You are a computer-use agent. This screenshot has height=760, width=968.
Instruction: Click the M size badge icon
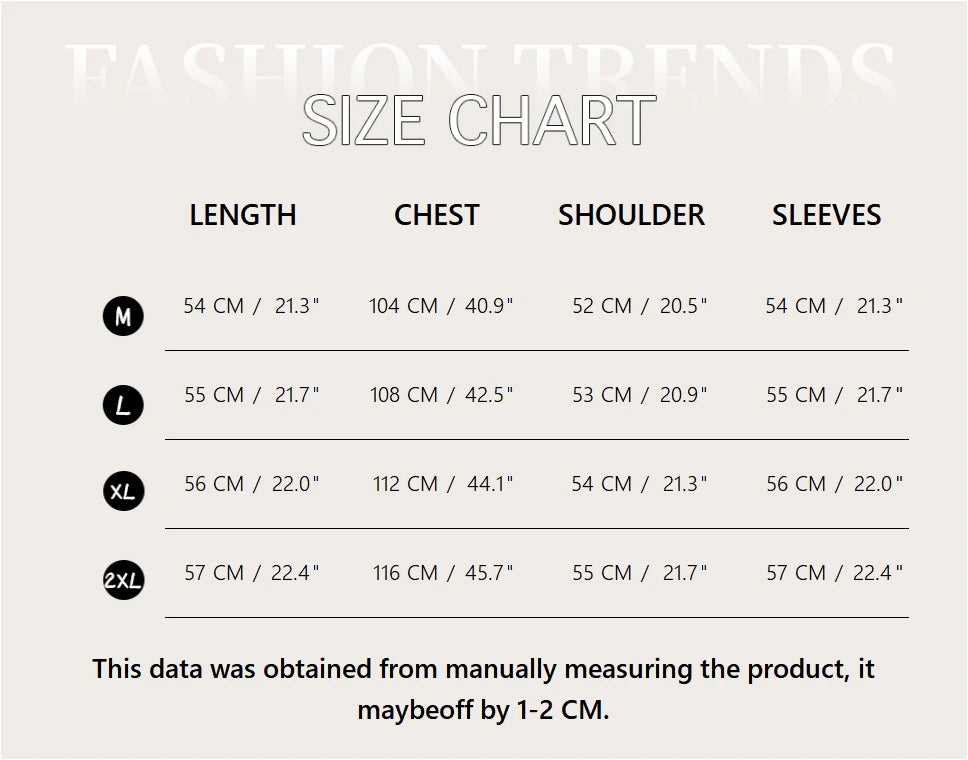[123, 316]
